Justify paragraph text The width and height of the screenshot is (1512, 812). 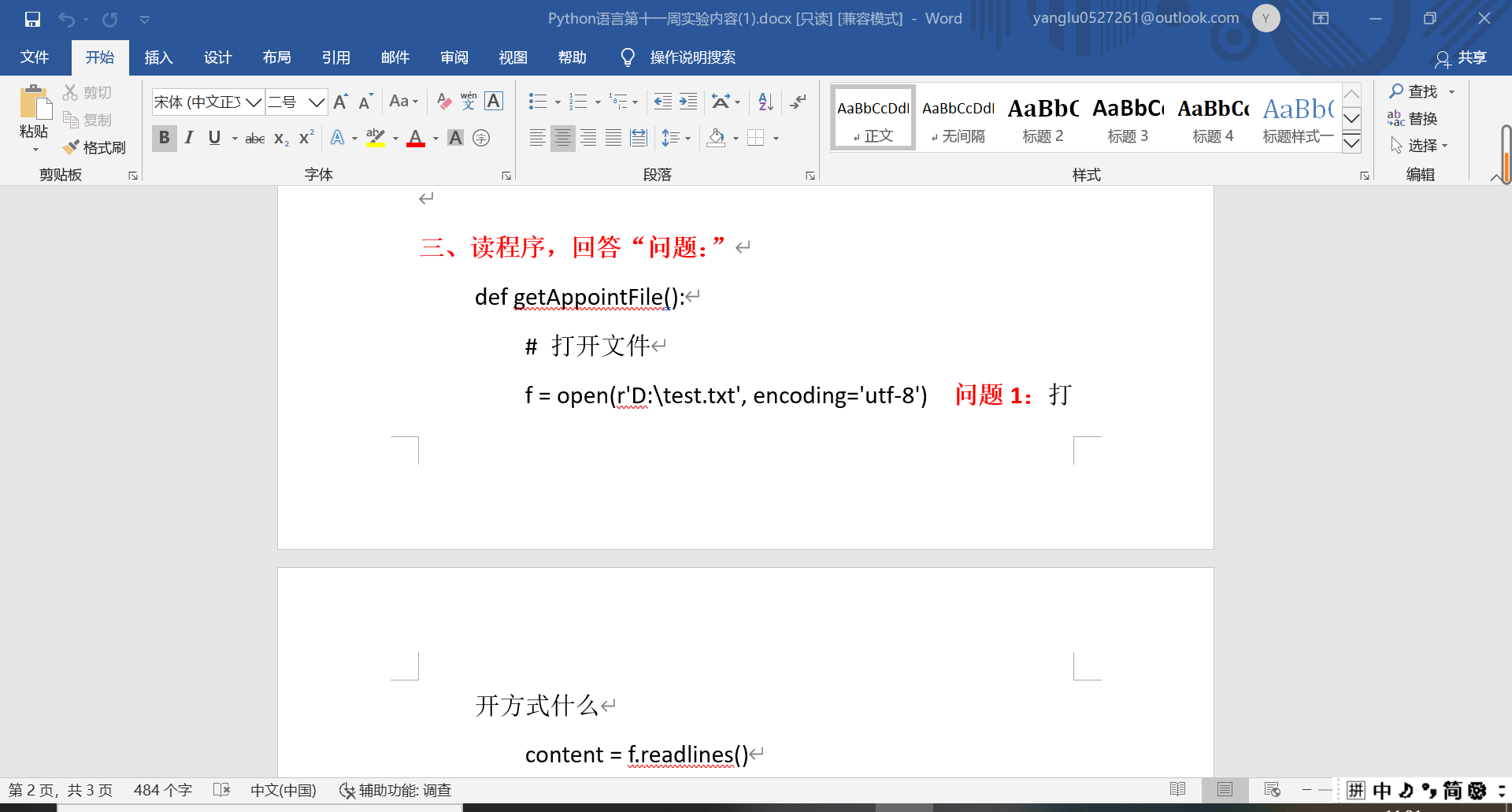click(613, 138)
